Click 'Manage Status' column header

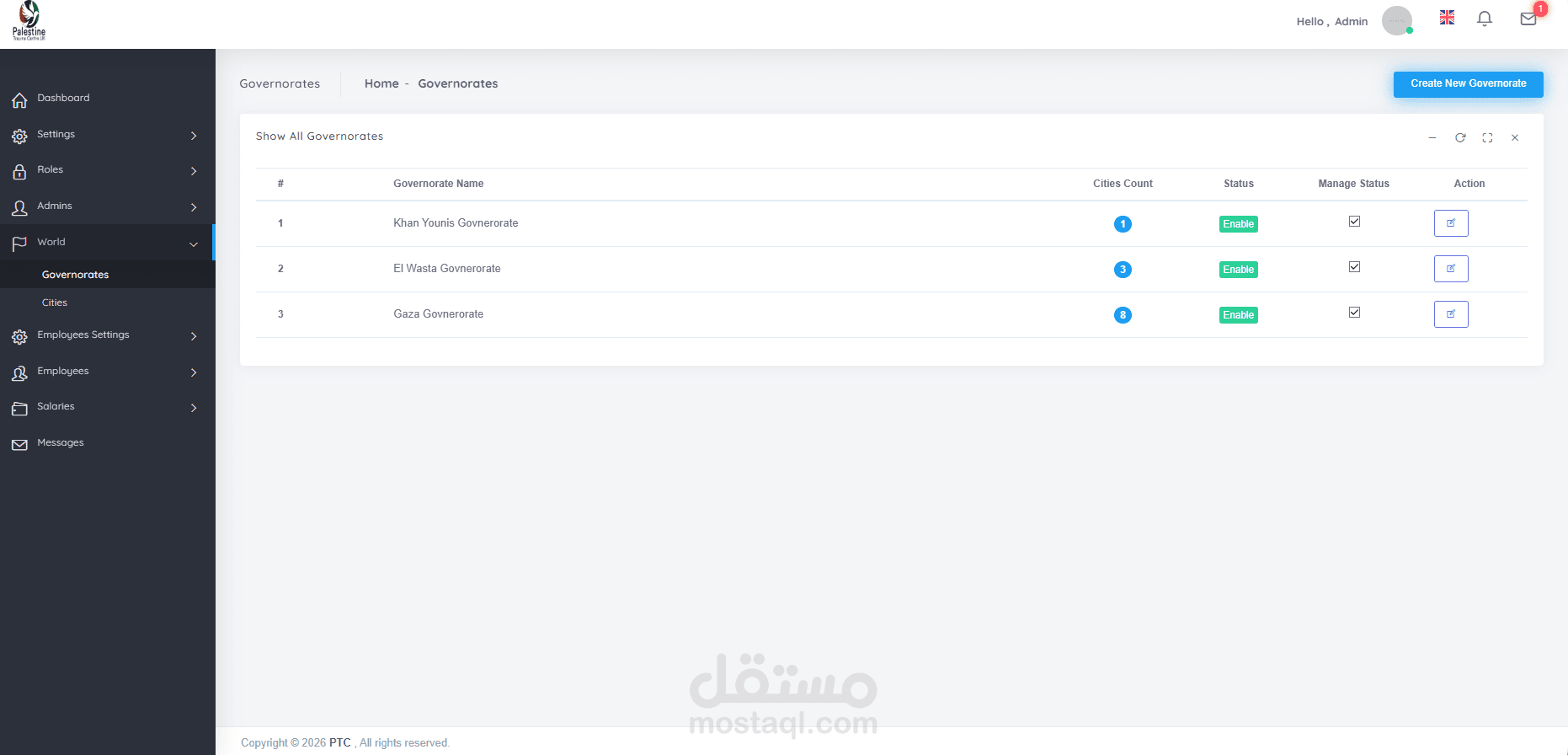1353,184
